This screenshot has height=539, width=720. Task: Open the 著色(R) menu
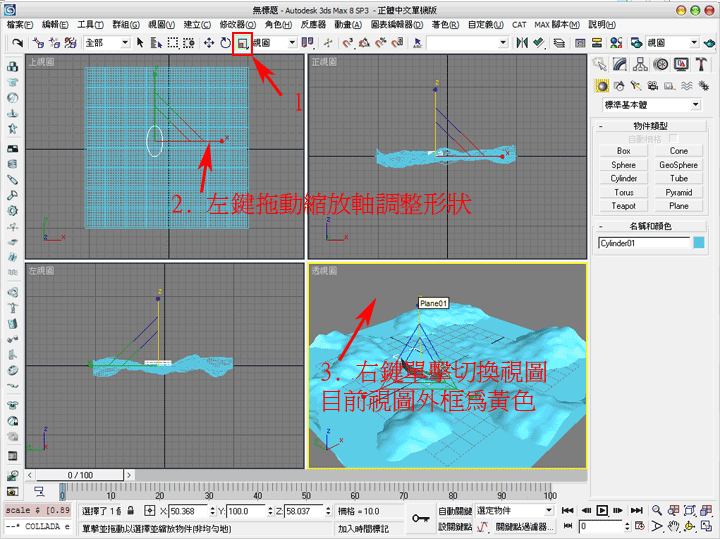click(x=445, y=25)
